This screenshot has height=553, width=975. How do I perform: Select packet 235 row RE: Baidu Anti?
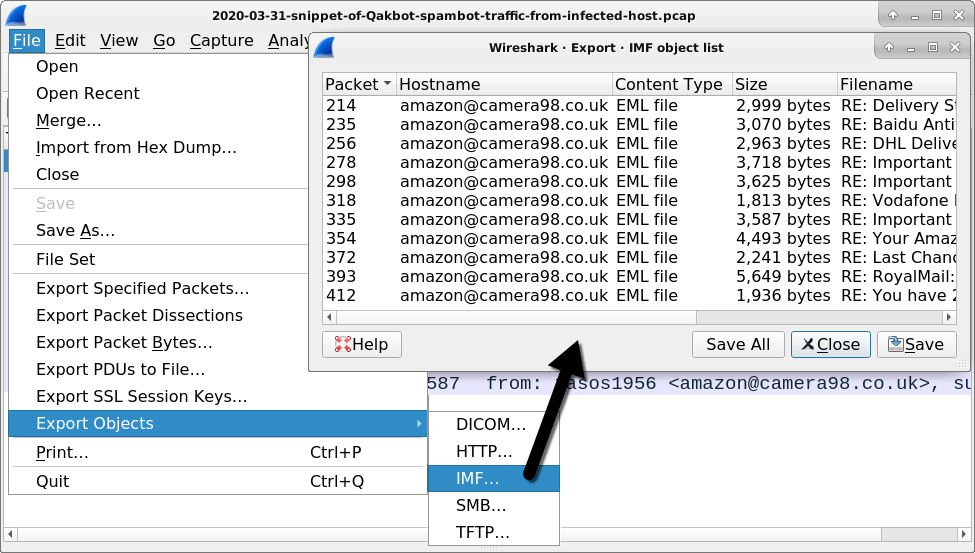[639, 124]
